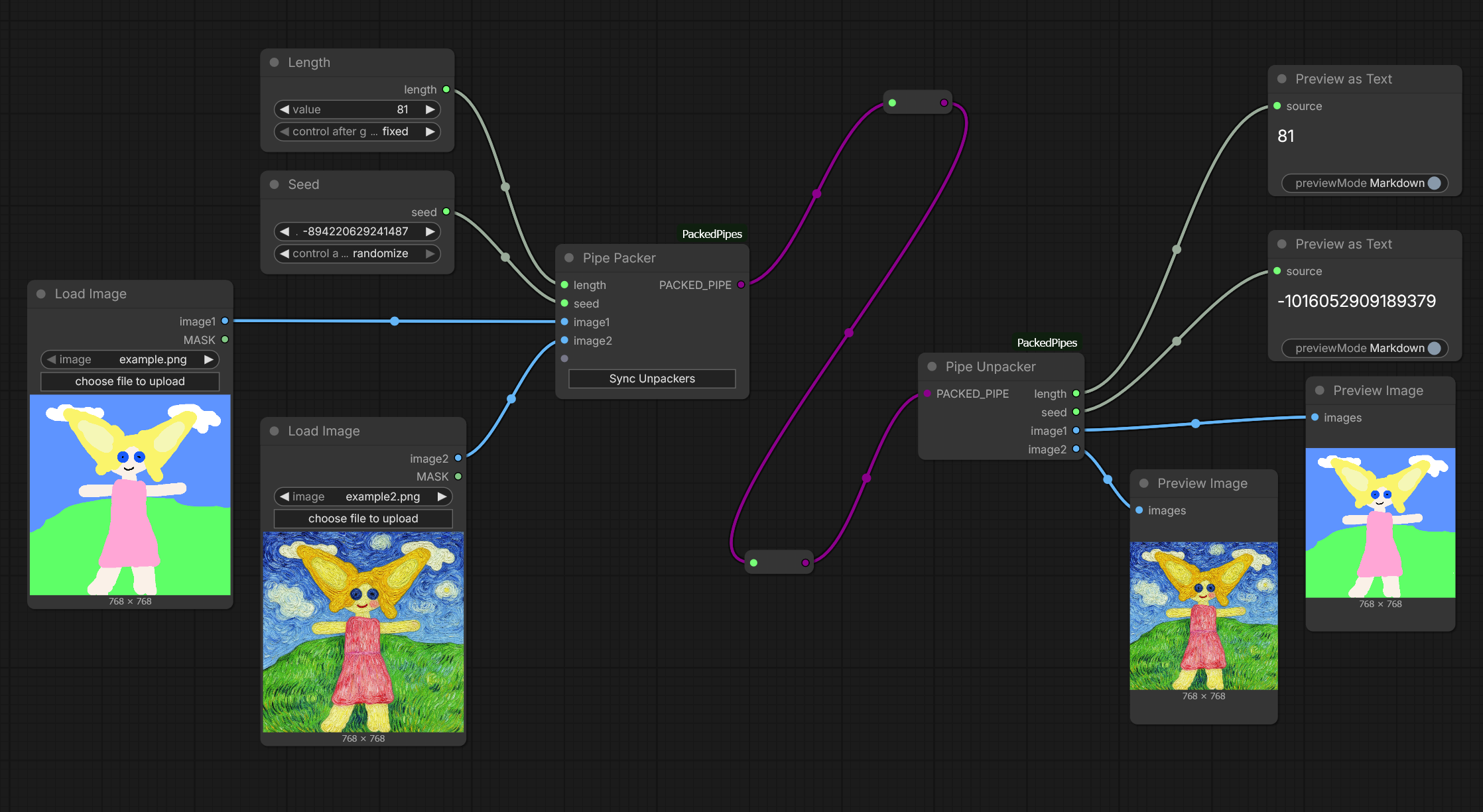
Task: Open the Seed node's 'randomize' control dropdown
Action: tap(357, 253)
